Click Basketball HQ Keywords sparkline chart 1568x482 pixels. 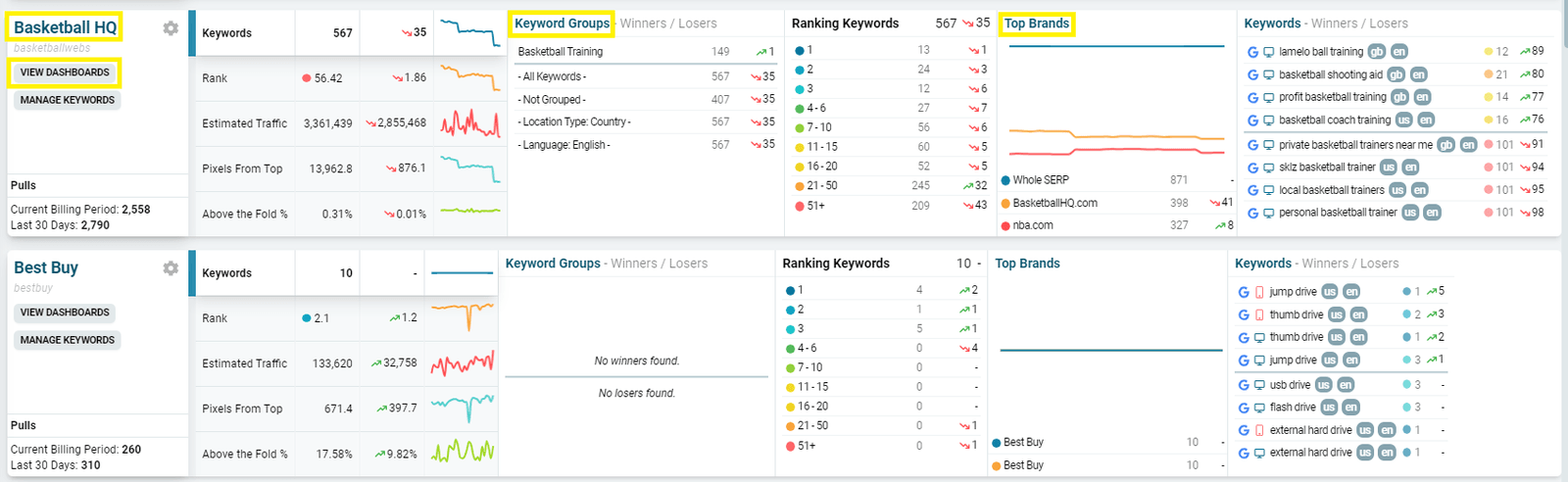[469, 32]
